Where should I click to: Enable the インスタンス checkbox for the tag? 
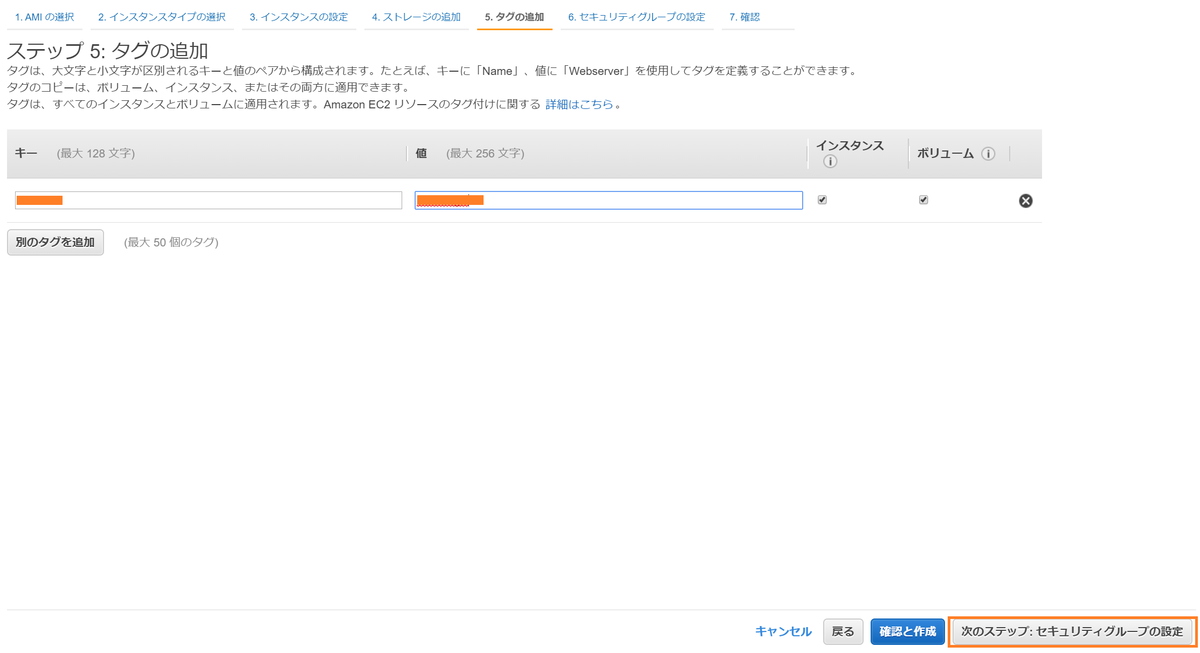[x=822, y=199]
